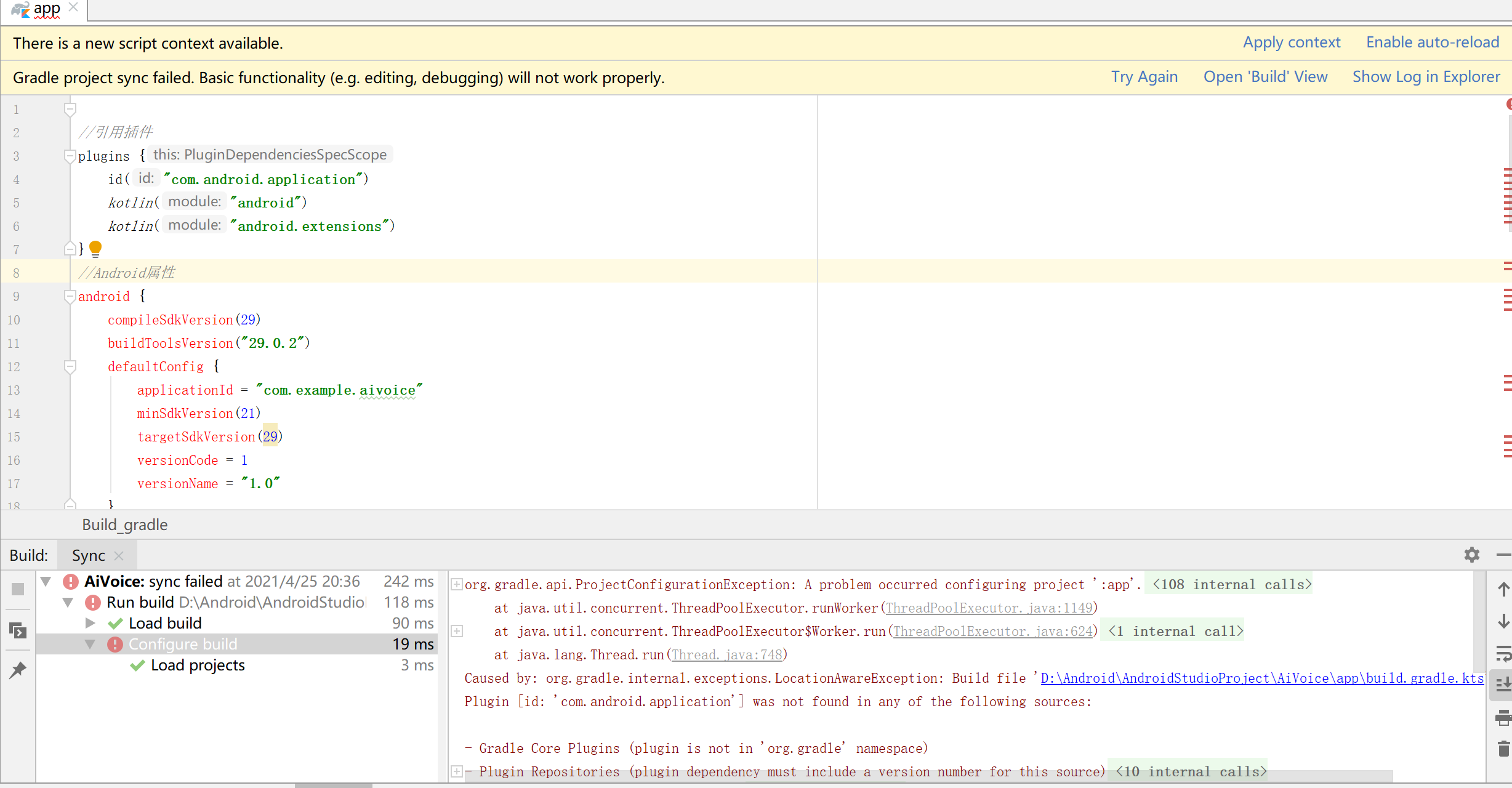Image resolution: width=1512 pixels, height=788 pixels.
Task: Click the Up the stack trace arrow
Action: [x=1503, y=589]
